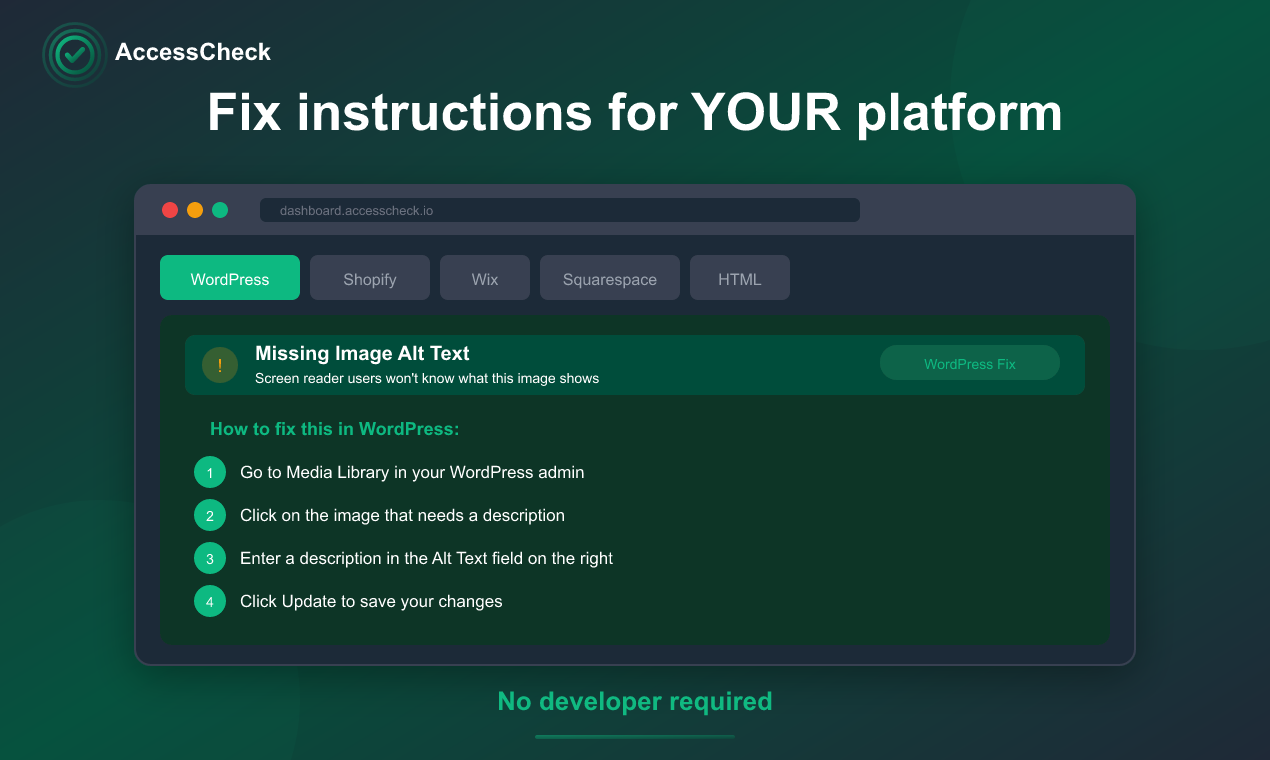This screenshot has width=1270, height=760.
Task: Click the red traffic light dot
Action: click(x=170, y=210)
